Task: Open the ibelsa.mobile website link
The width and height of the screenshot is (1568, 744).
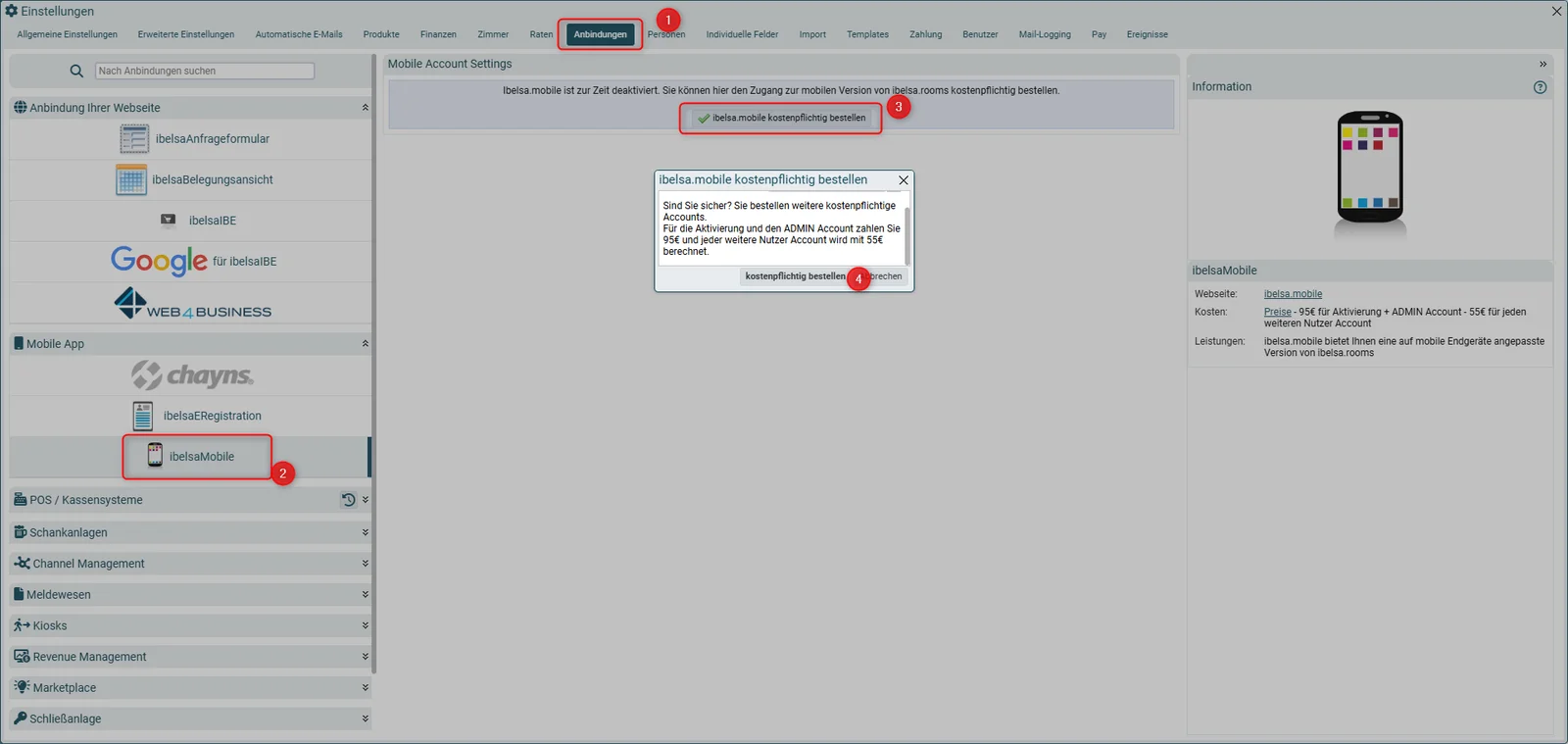Action: [x=1293, y=294]
